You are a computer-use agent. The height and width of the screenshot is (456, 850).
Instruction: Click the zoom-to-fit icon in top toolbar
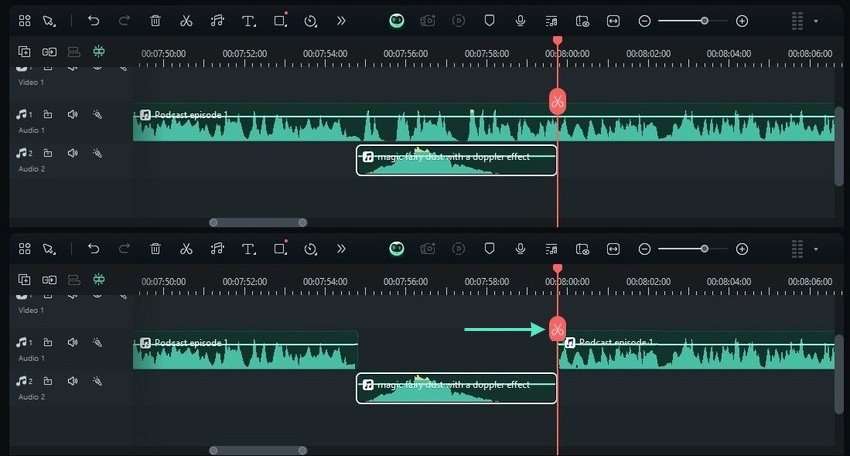(613, 21)
